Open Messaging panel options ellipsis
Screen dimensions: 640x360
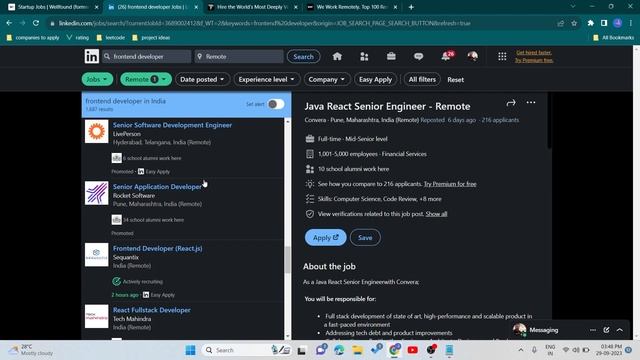[x=593, y=330]
